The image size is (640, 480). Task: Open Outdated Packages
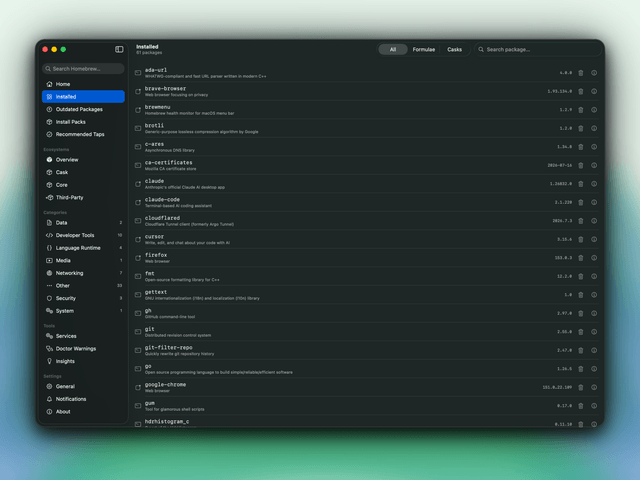83,109
